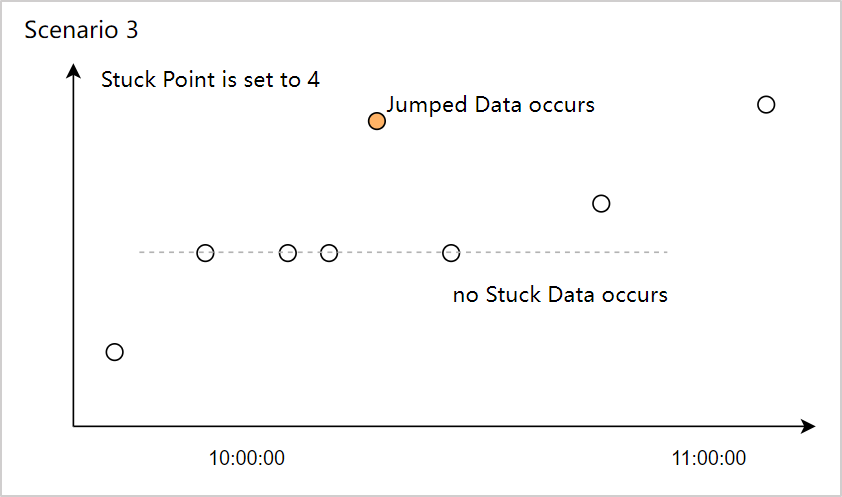Image resolution: width=842 pixels, height=497 pixels.
Task: Click the "Jumped Data occurs" label
Action: click(490, 104)
